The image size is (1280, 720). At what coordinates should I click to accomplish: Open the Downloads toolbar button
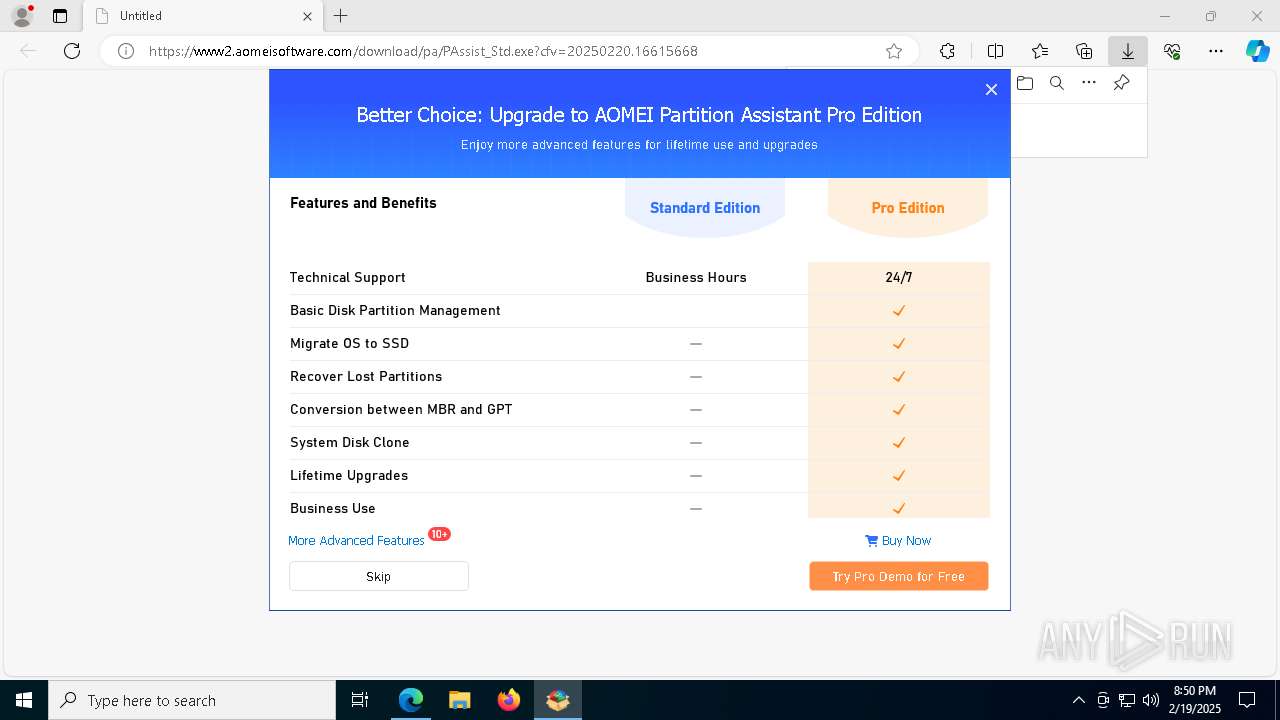[1128, 51]
